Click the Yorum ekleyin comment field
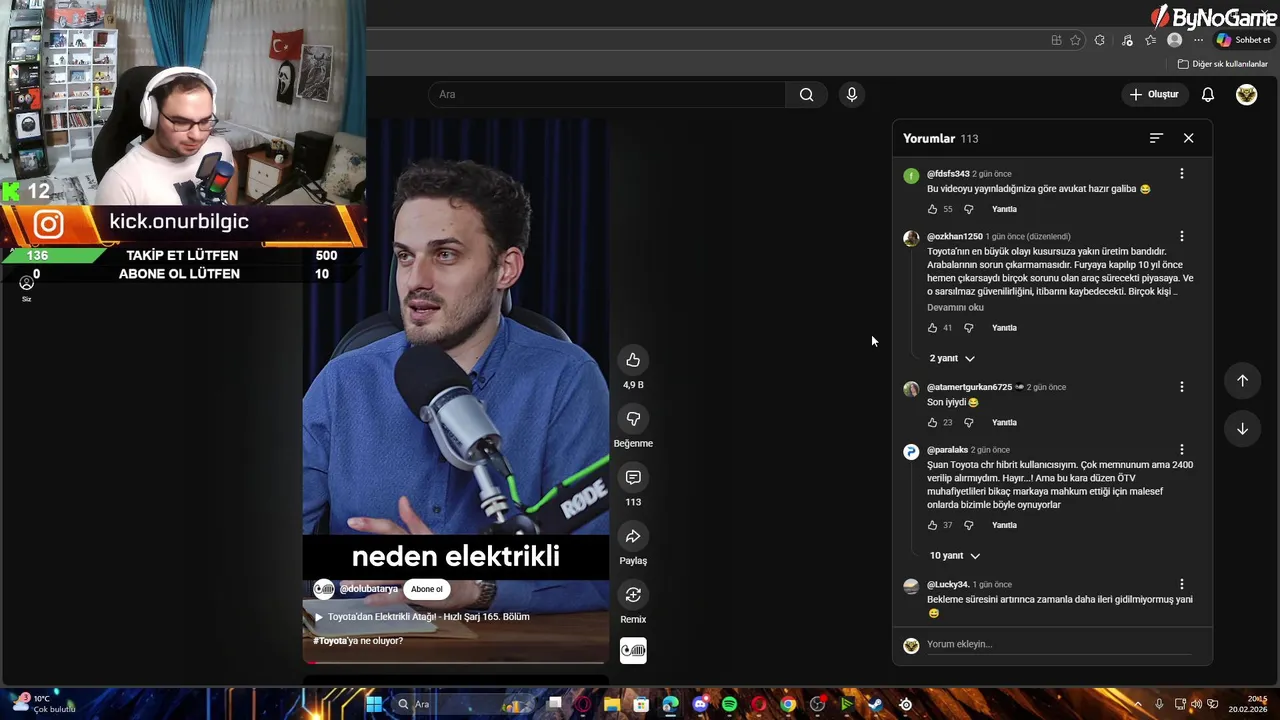 1060,644
